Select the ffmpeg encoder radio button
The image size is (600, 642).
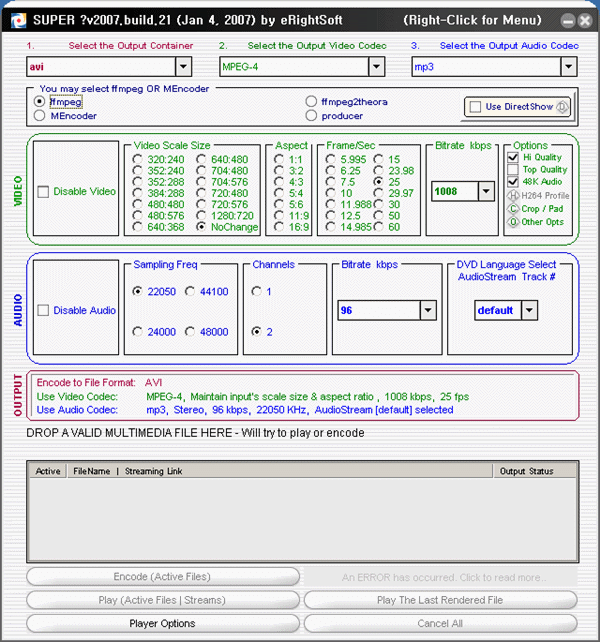(39, 101)
